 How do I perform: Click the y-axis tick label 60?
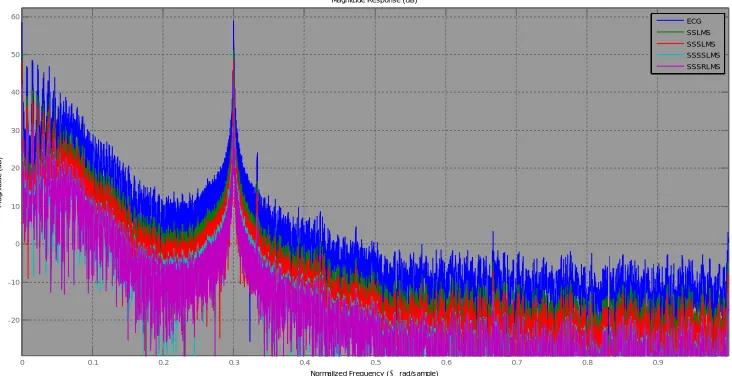14,17
